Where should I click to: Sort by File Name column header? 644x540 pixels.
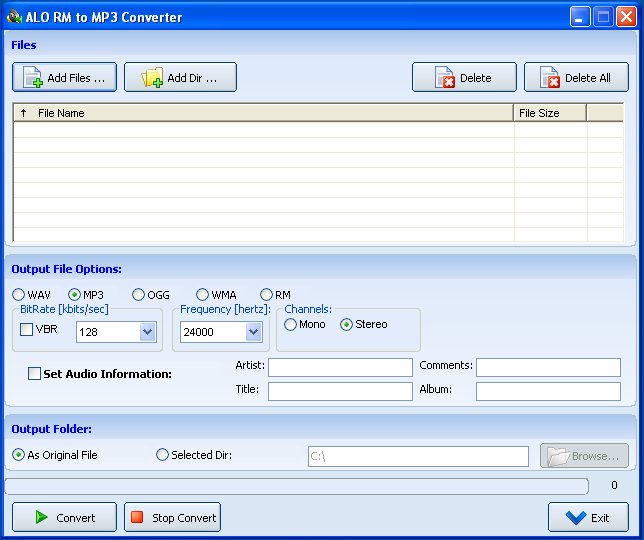coord(263,113)
